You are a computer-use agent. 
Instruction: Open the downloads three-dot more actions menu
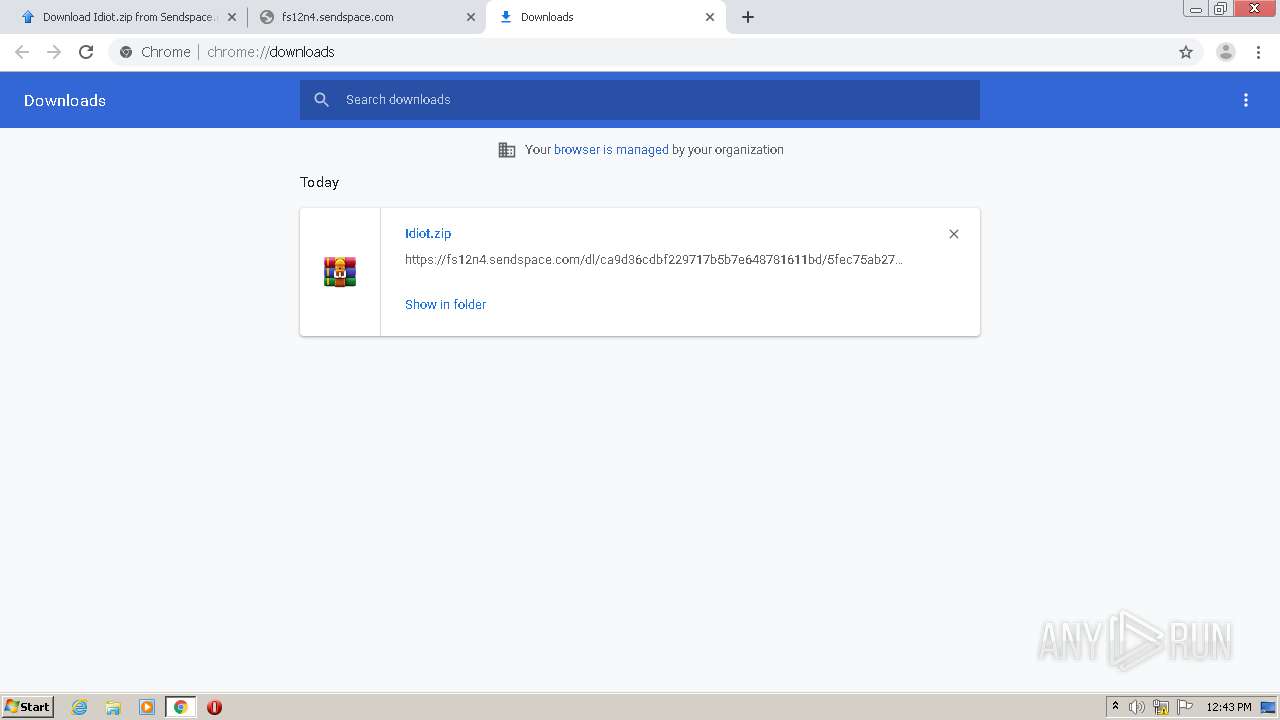click(x=1246, y=100)
